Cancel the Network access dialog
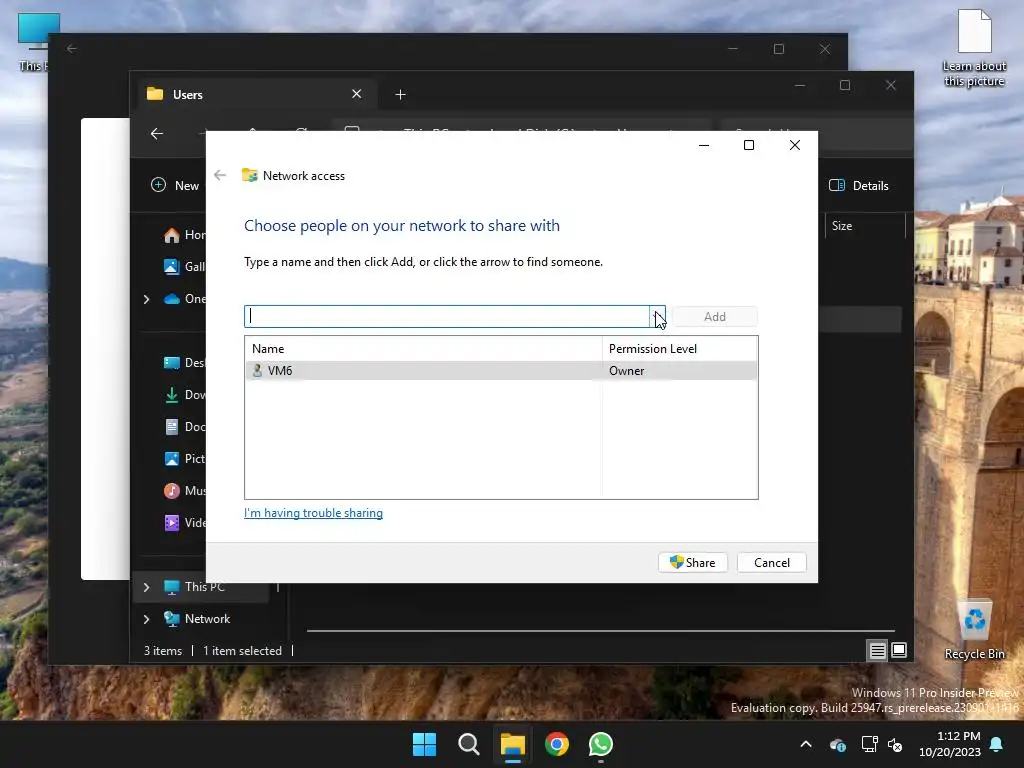Viewport: 1024px width, 768px height. (771, 562)
